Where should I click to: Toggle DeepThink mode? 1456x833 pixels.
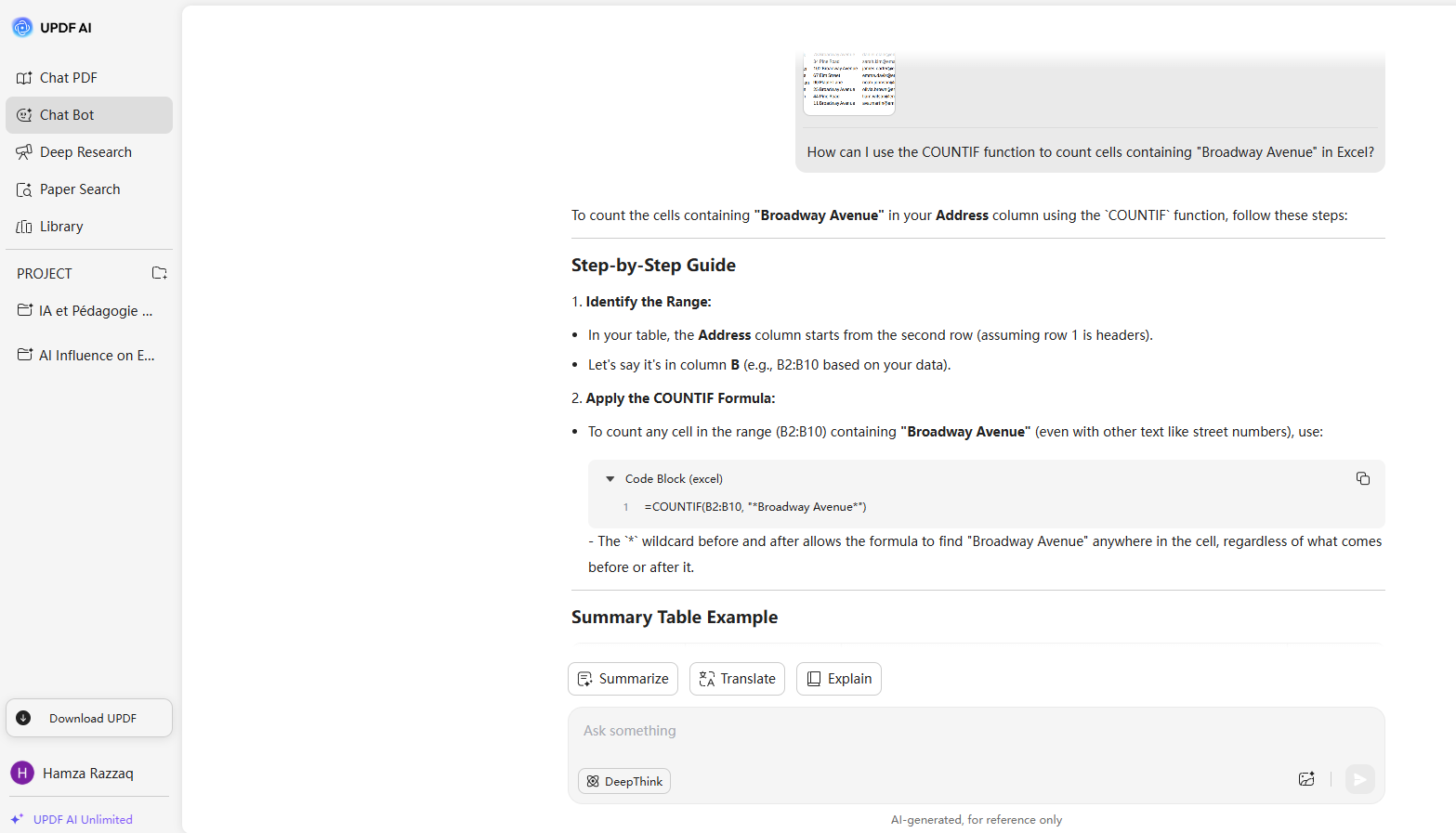coord(624,781)
